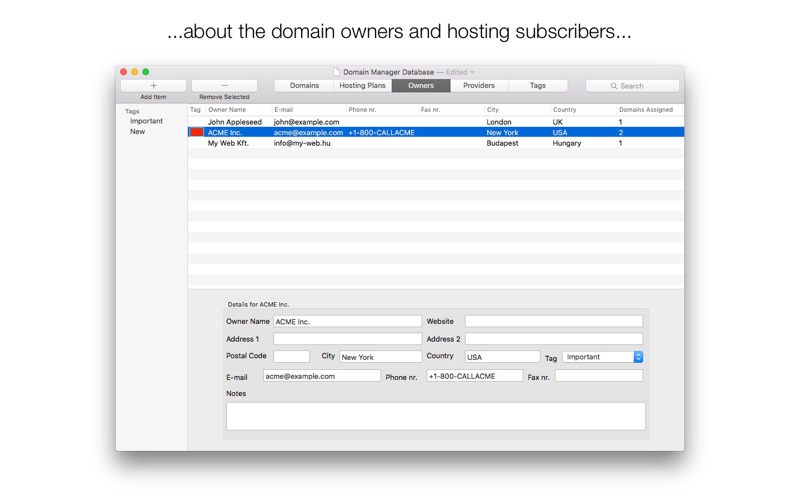Image resolution: width=800 pixels, height=500 pixels.
Task: Select the My Web Kft. owner row
Action: point(436,143)
